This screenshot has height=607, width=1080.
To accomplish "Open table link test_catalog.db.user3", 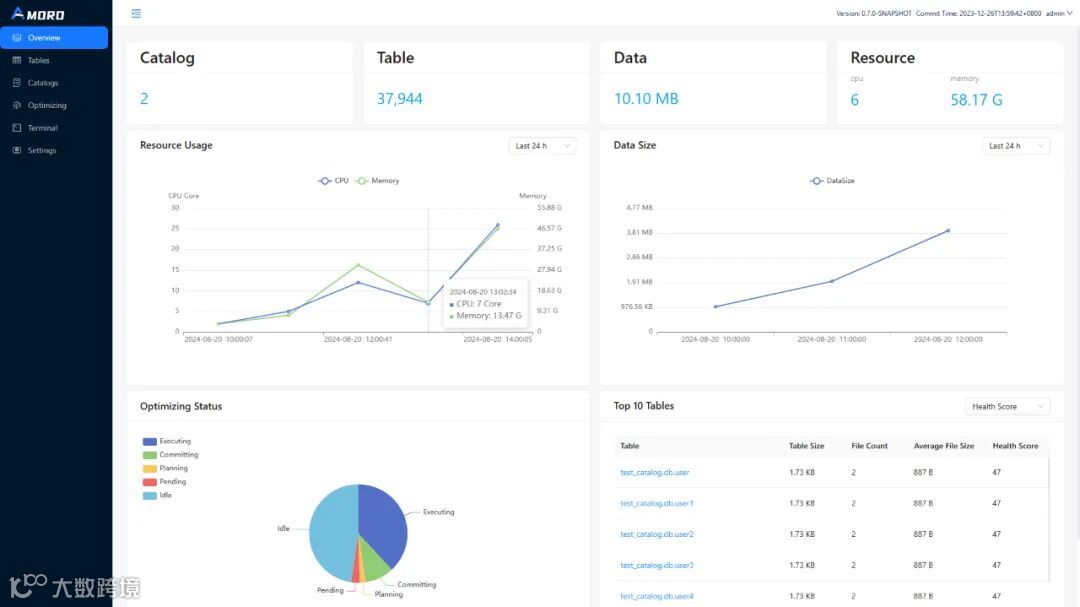I will [x=656, y=566].
